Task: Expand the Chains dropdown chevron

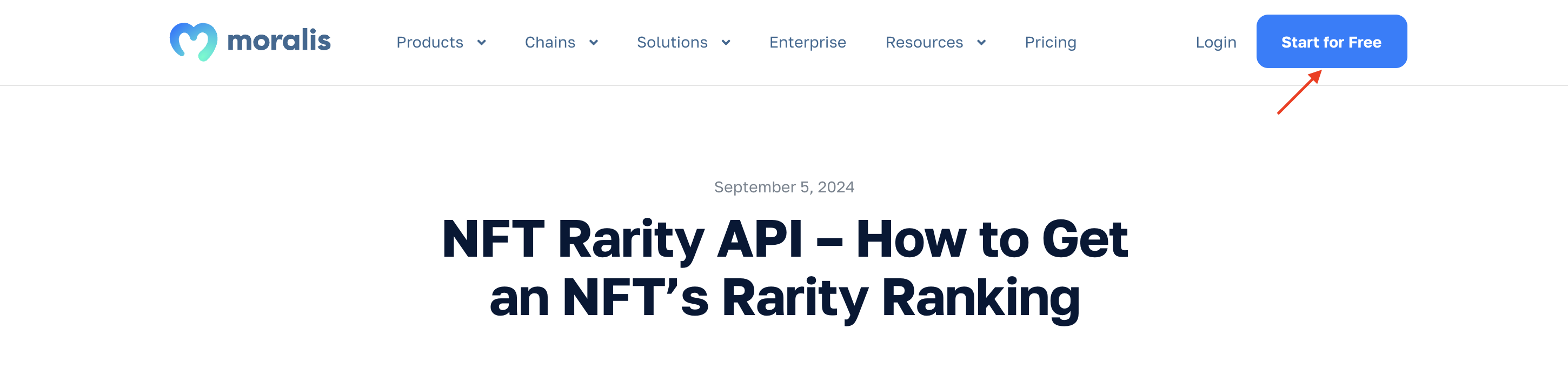Action: (594, 43)
